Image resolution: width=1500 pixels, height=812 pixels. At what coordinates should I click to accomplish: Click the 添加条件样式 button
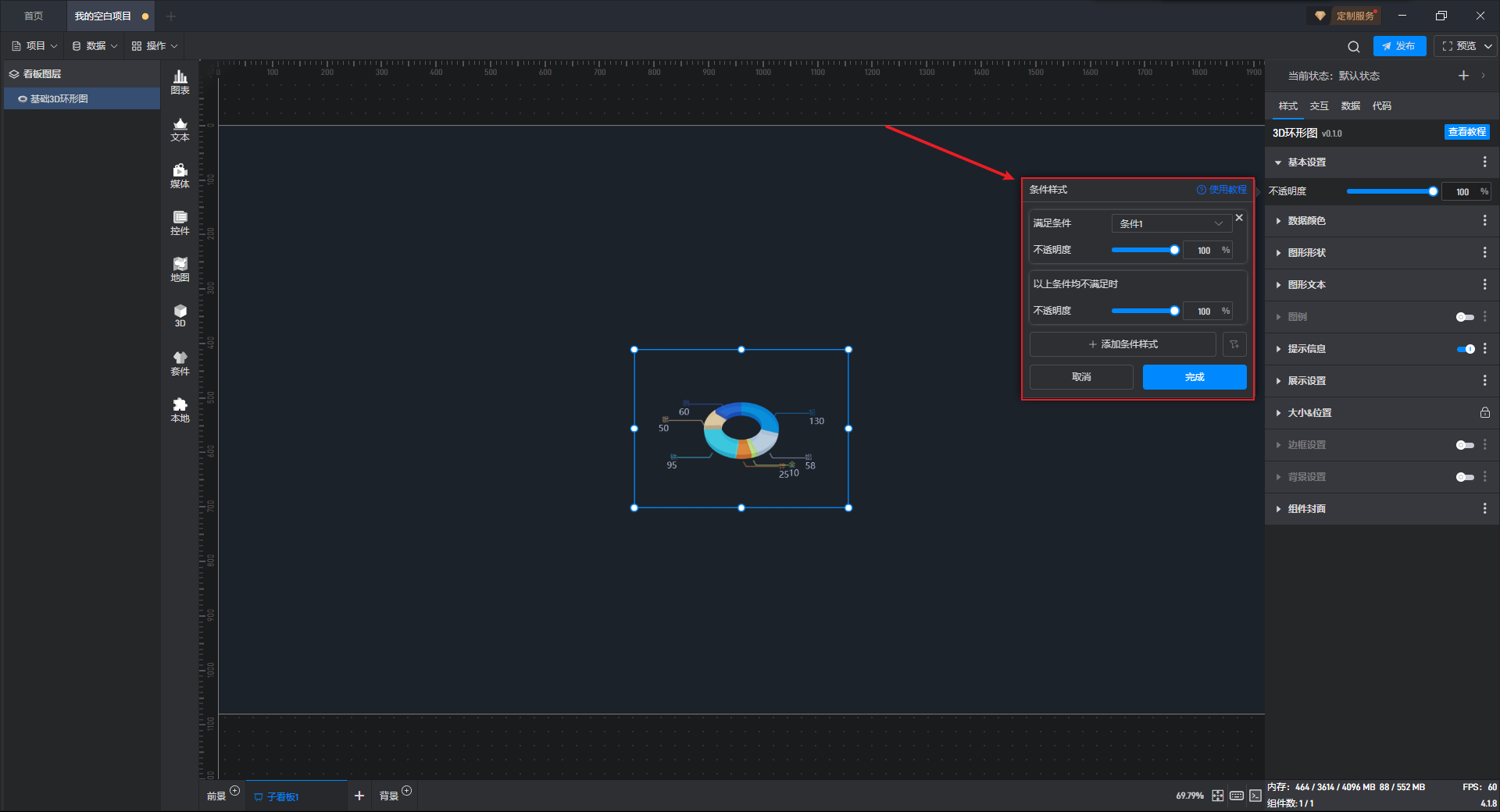(1123, 344)
